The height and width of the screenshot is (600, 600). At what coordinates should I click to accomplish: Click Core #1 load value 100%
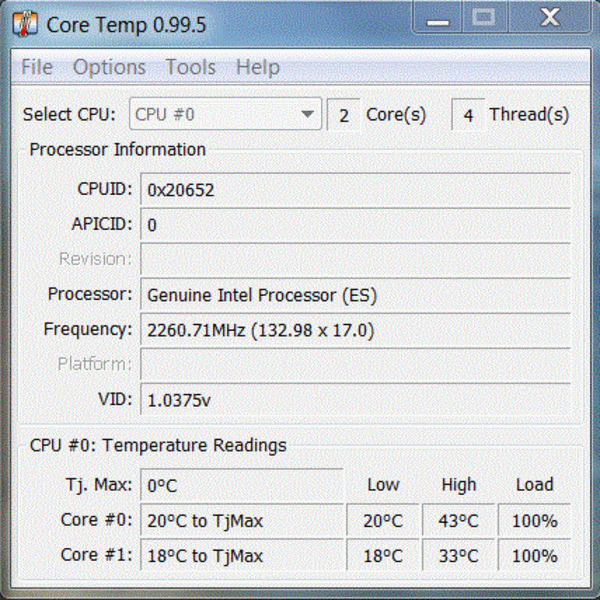(x=534, y=555)
